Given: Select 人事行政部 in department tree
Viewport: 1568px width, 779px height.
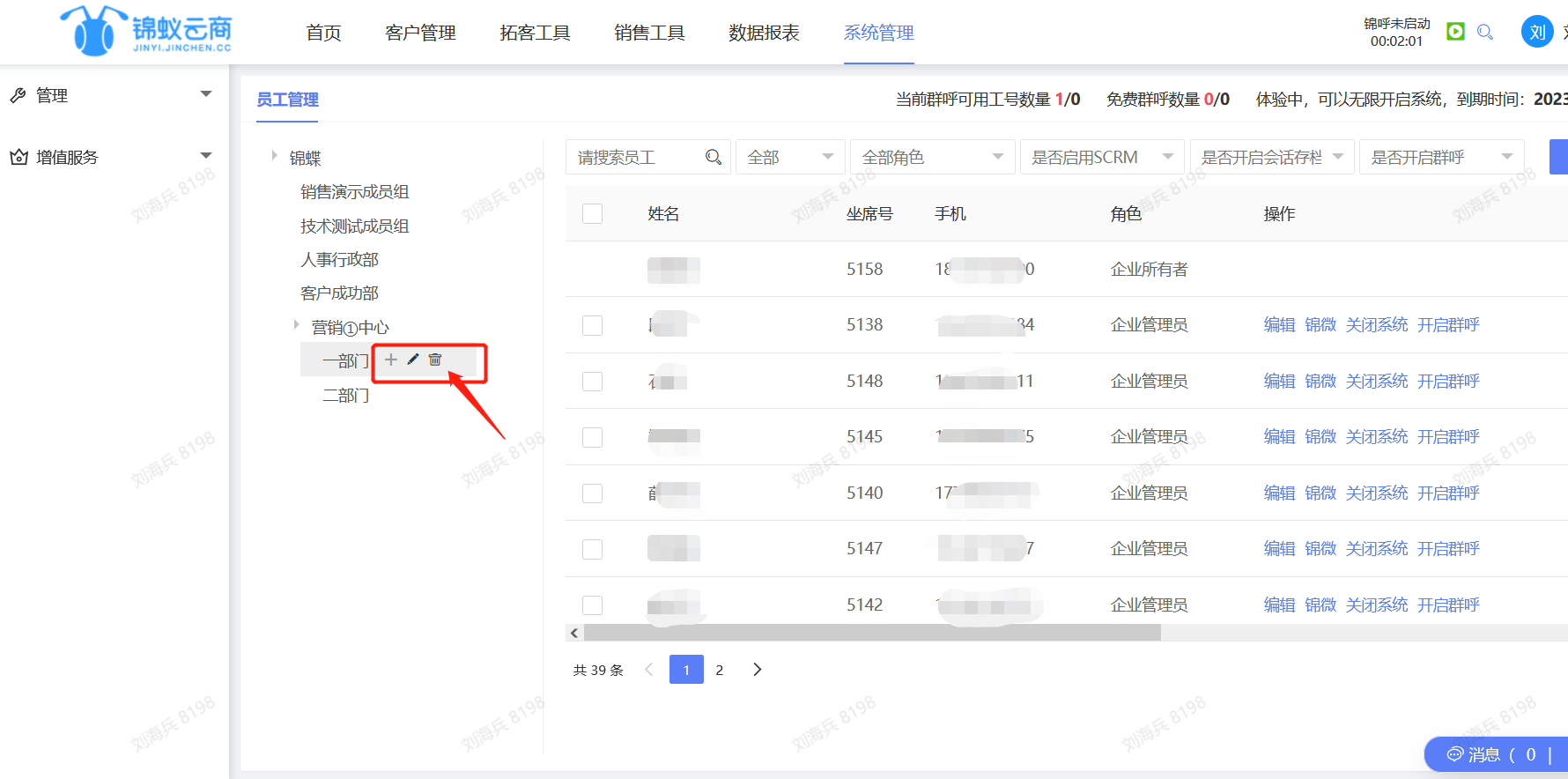Looking at the screenshot, I should [x=339, y=260].
